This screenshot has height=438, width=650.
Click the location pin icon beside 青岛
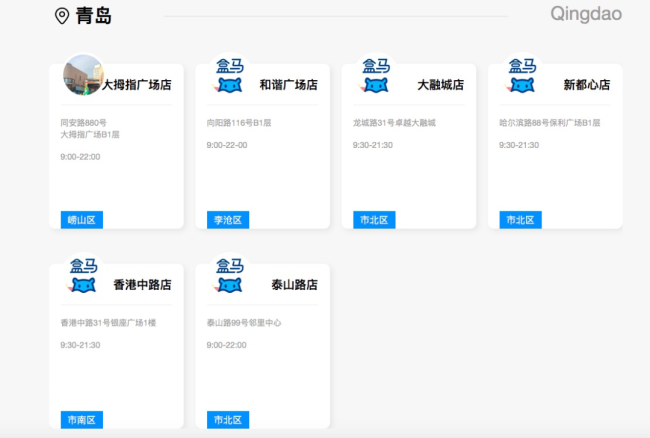(62, 16)
